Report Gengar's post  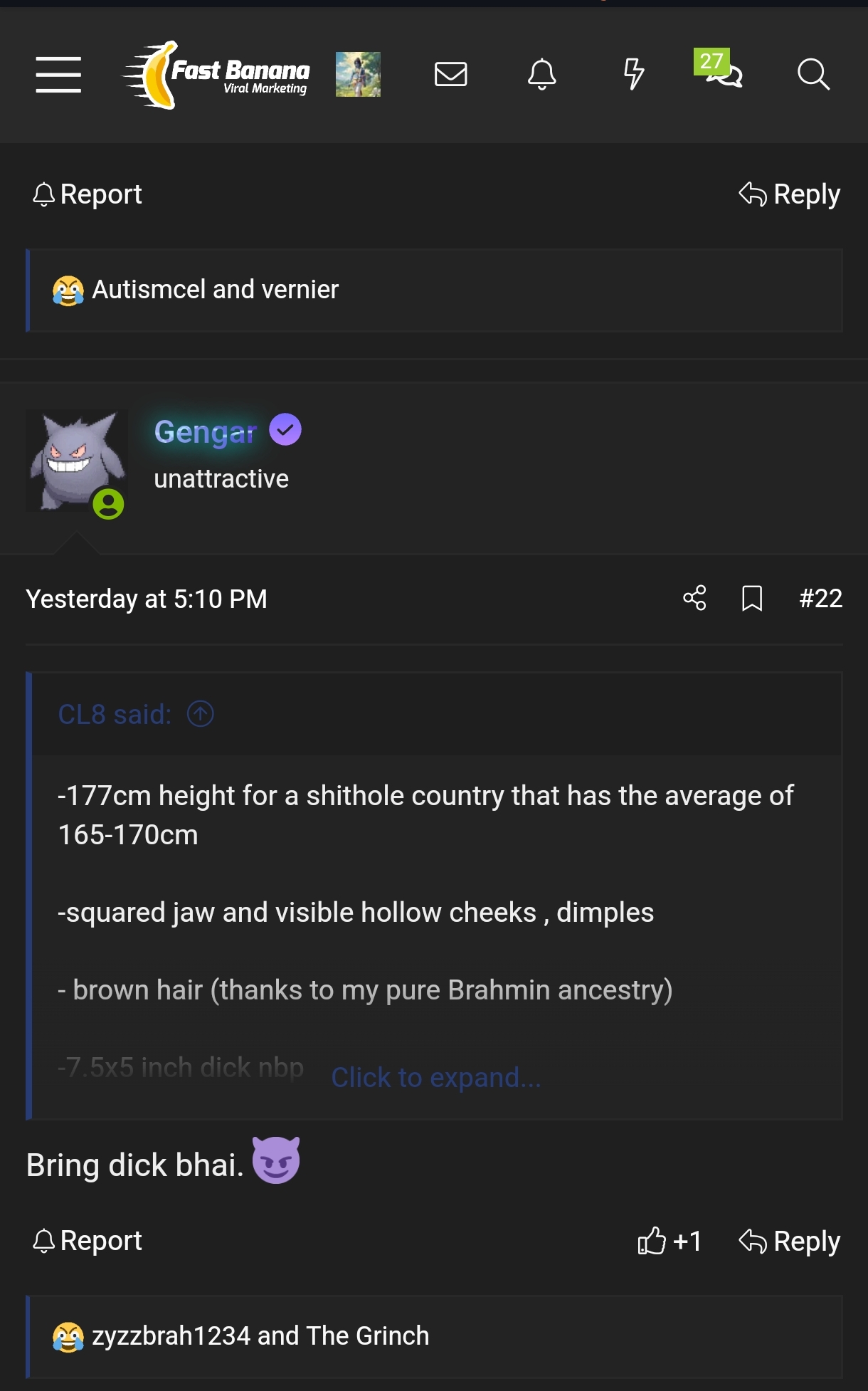tap(88, 1241)
